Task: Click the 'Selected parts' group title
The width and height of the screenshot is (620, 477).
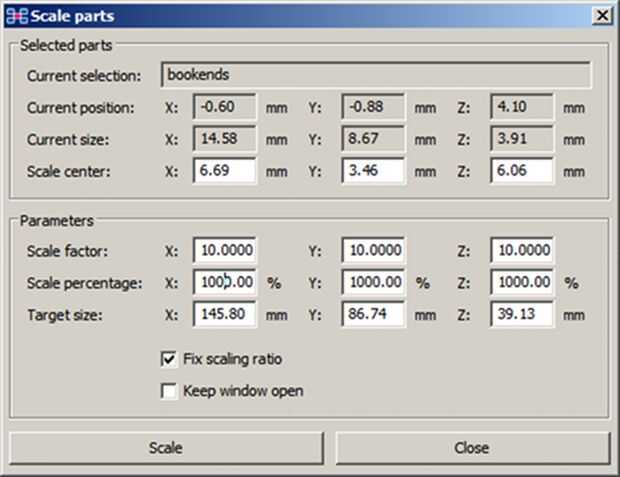Action: 66,45
